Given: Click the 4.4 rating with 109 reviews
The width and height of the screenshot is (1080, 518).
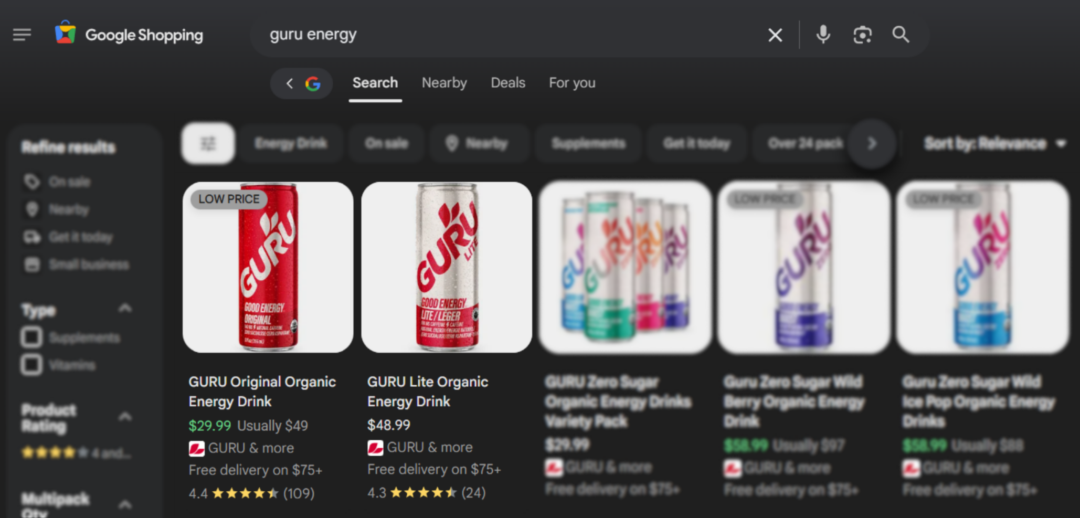Looking at the screenshot, I should click(251, 493).
